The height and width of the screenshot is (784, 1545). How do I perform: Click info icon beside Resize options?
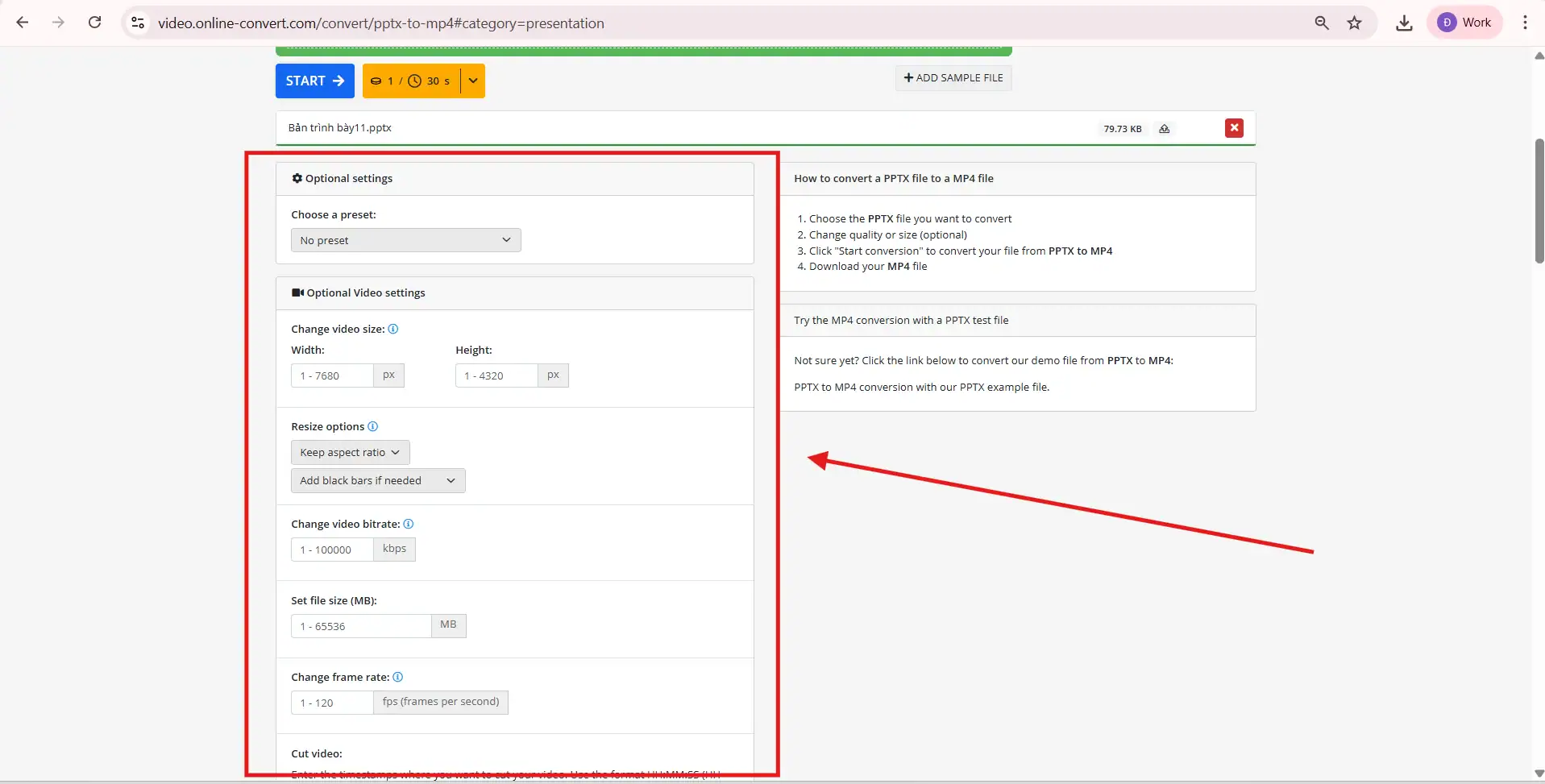[x=372, y=426]
